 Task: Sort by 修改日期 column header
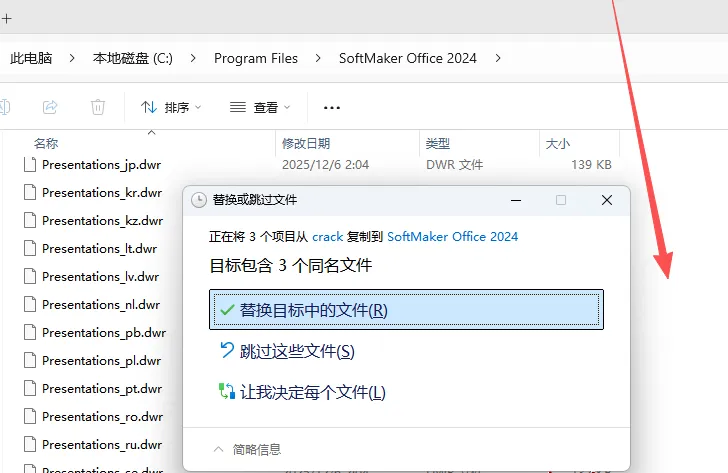click(x=306, y=144)
